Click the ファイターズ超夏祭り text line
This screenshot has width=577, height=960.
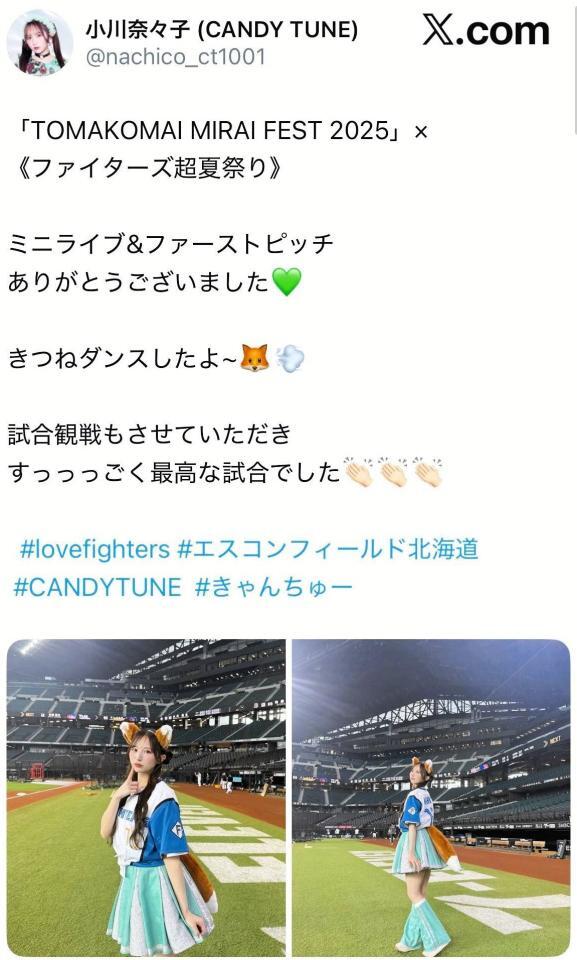(151, 168)
